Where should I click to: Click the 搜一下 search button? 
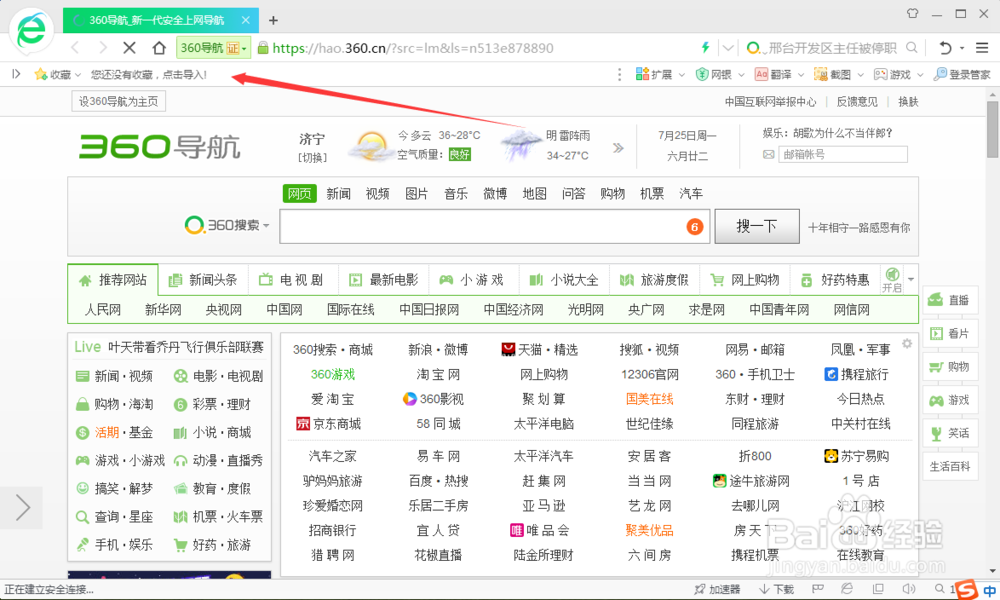[757, 226]
